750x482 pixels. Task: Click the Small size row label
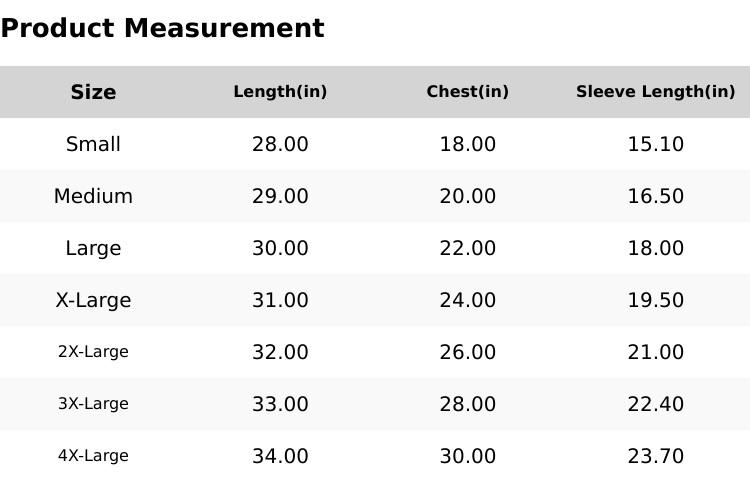click(x=93, y=144)
